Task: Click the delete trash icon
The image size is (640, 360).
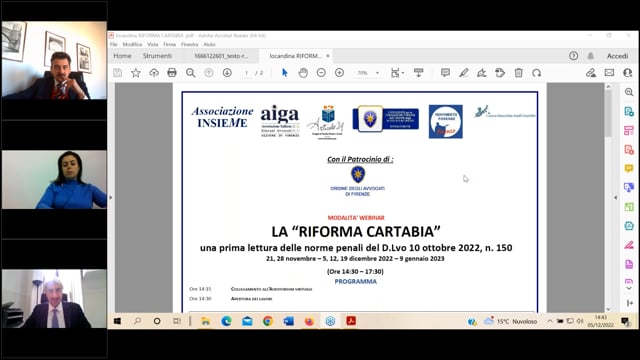Action: 518,73
